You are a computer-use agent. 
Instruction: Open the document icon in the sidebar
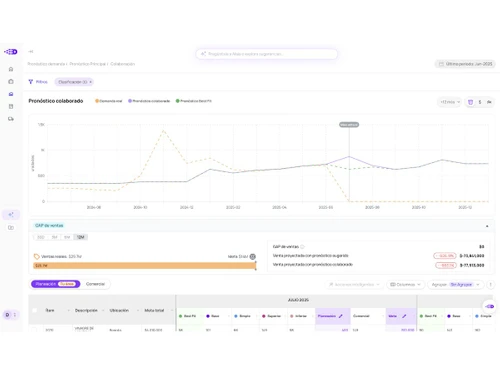(x=11, y=106)
